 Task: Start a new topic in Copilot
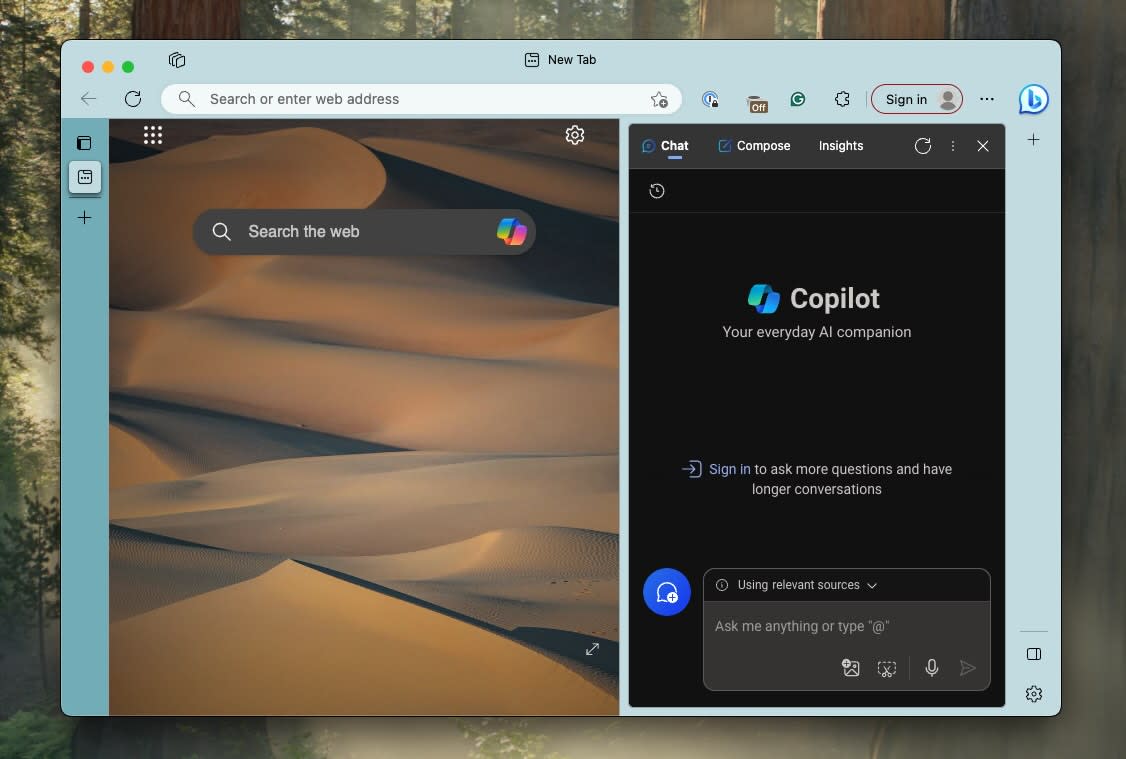coord(667,592)
